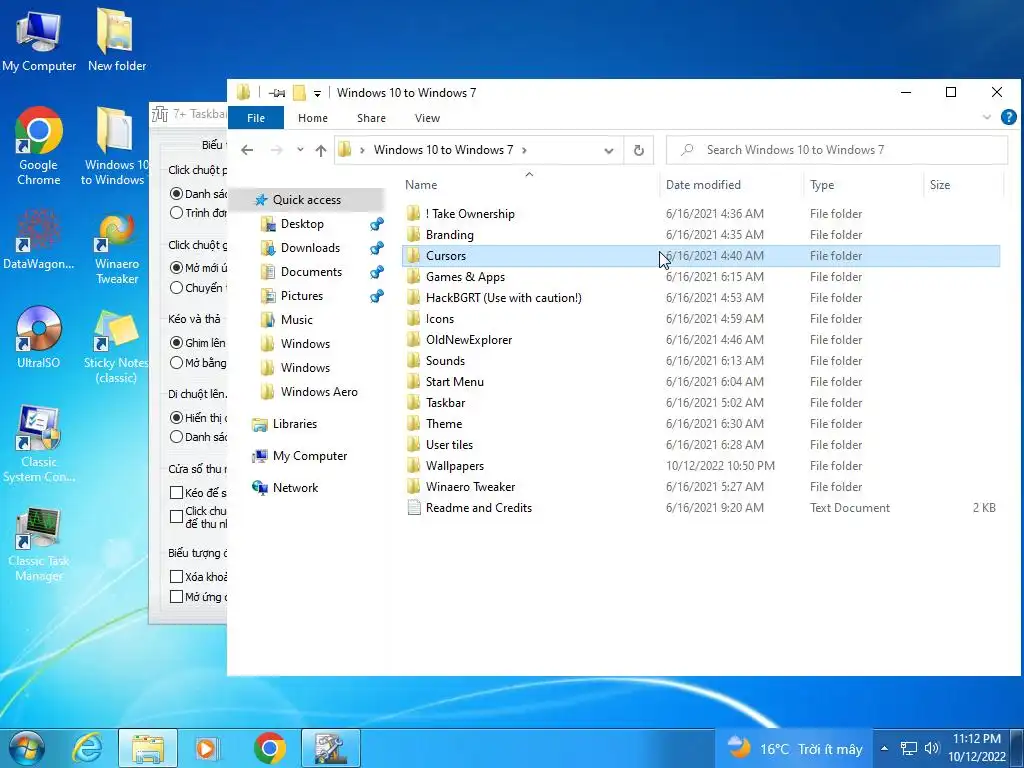Image resolution: width=1024 pixels, height=768 pixels.
Task: Click the Windows Start orb
Action: coord(27,748)
